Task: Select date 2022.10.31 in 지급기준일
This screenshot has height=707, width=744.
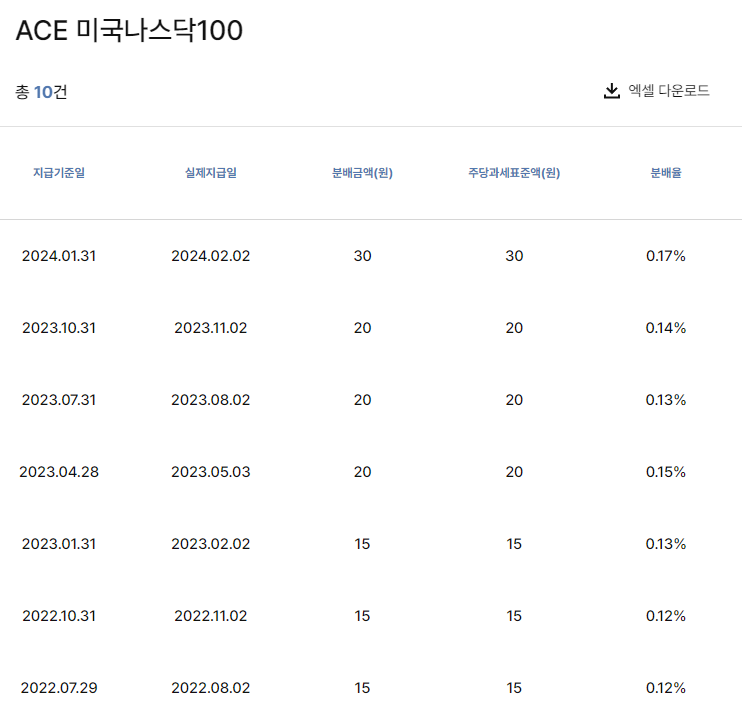Action: [59, 616]
